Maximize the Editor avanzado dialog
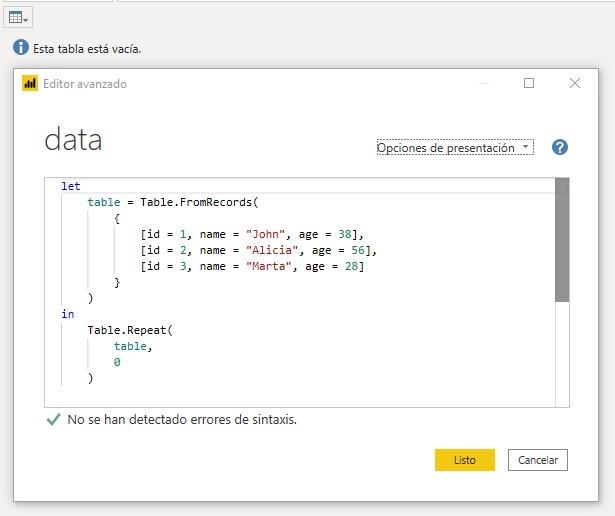615x516 pixels. [529, 84]
